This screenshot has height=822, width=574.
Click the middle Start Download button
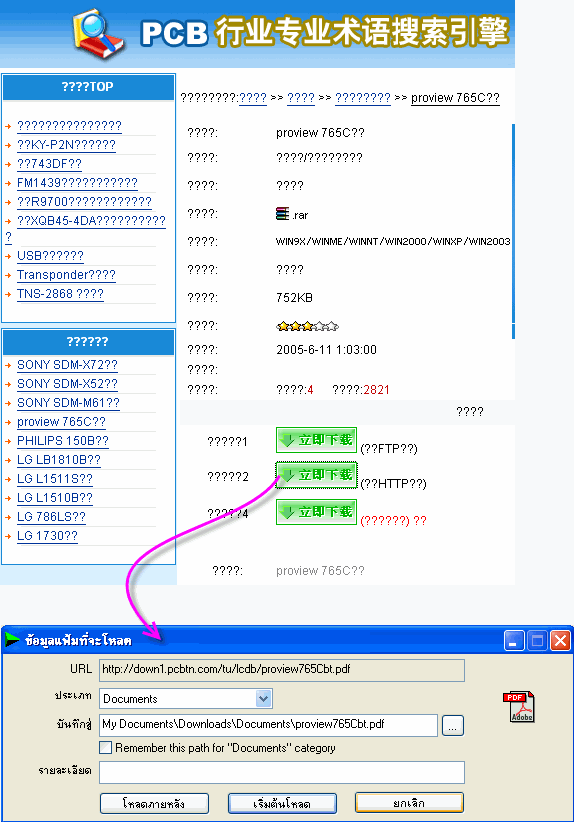[282, 803]
